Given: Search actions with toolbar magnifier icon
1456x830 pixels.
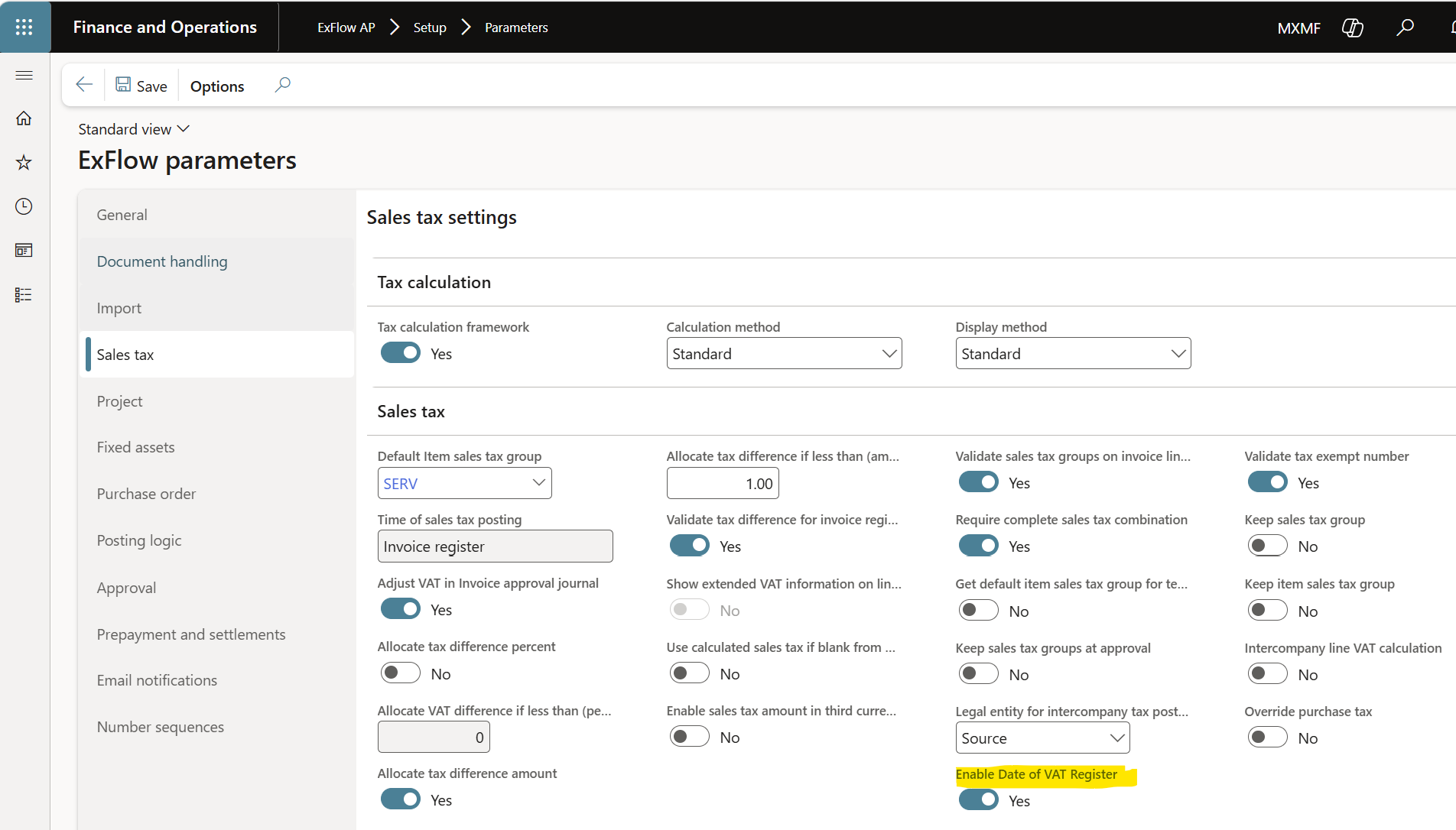Looking at the screenshot, I should pyautogui.click(x=283, y=85).
